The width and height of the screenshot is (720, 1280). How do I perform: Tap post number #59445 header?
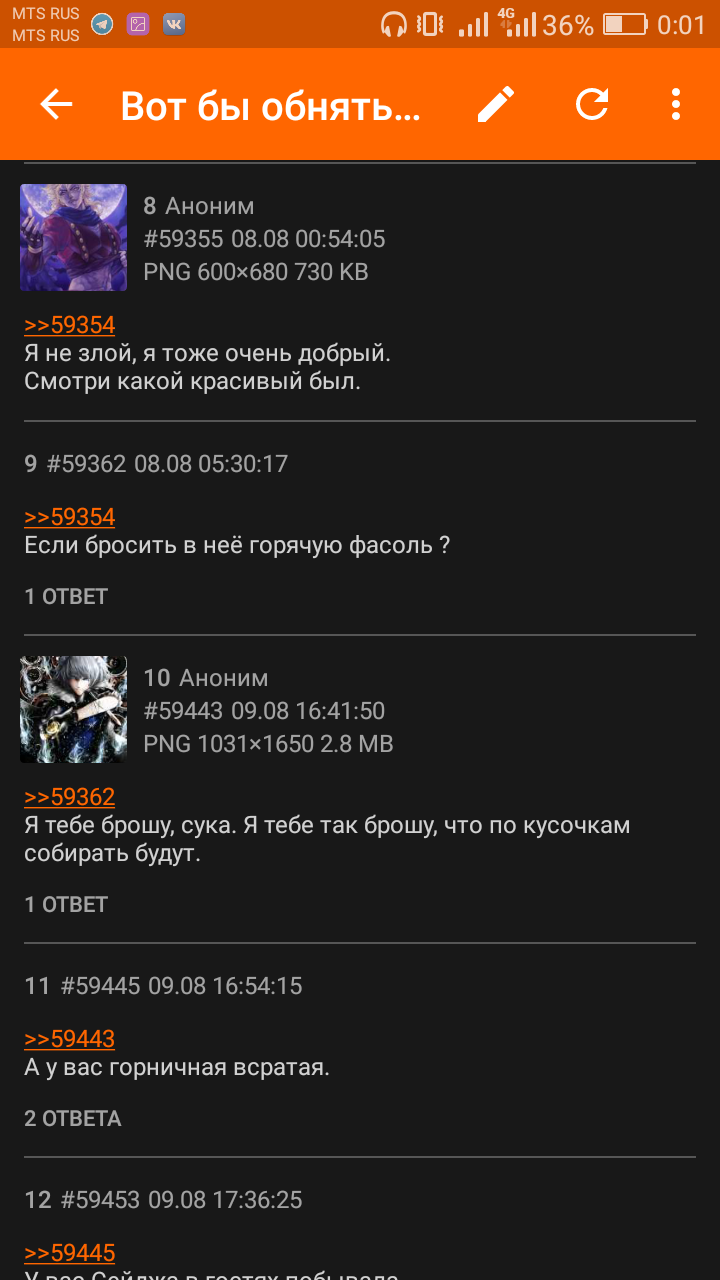pyautogui.click(x=100, y=986)
